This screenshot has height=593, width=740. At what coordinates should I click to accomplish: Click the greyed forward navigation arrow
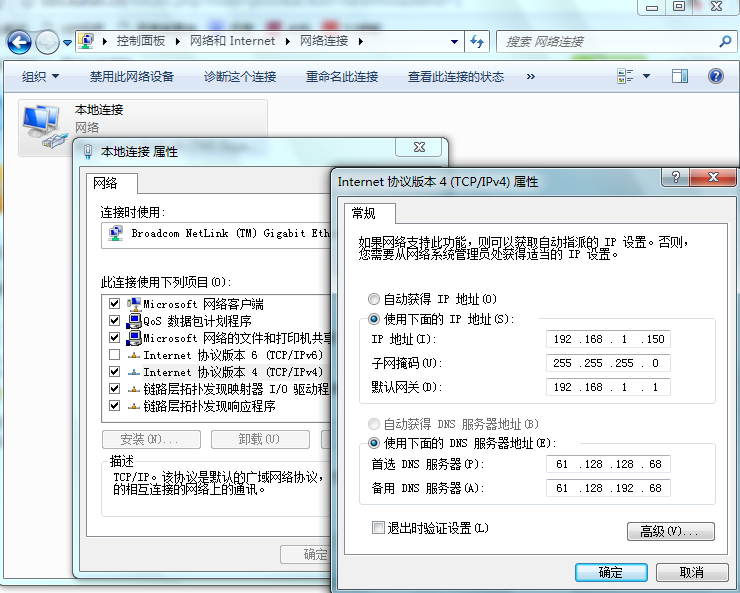(47, 42)
